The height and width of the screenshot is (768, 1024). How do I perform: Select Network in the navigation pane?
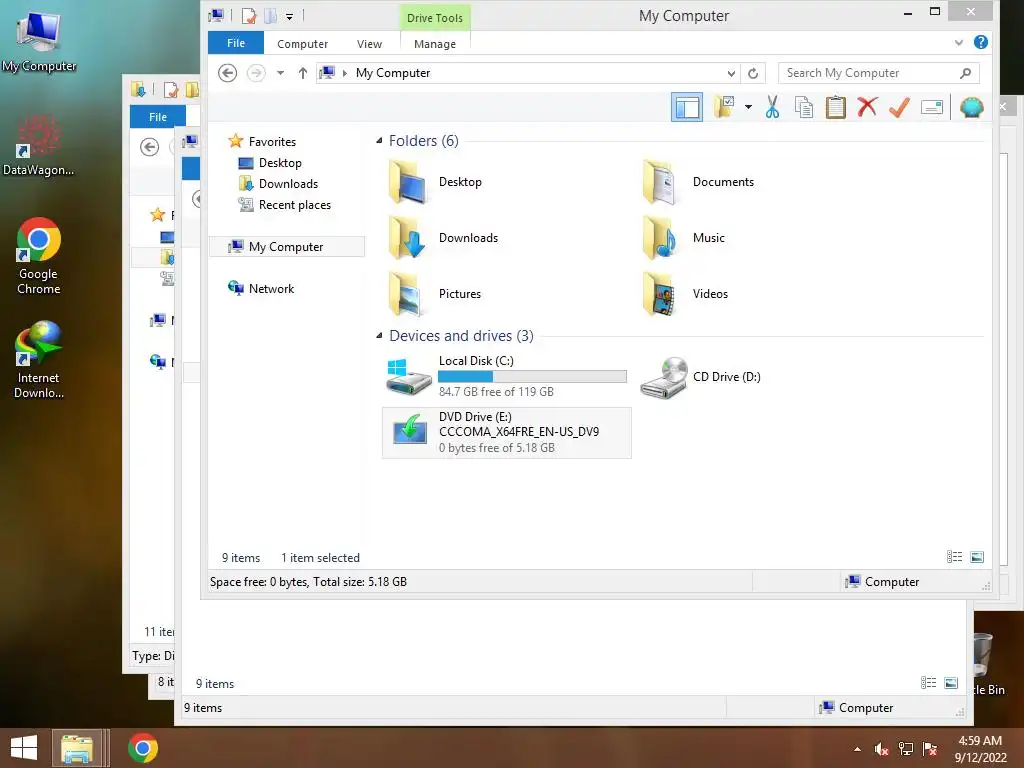[x=261, y=289]
